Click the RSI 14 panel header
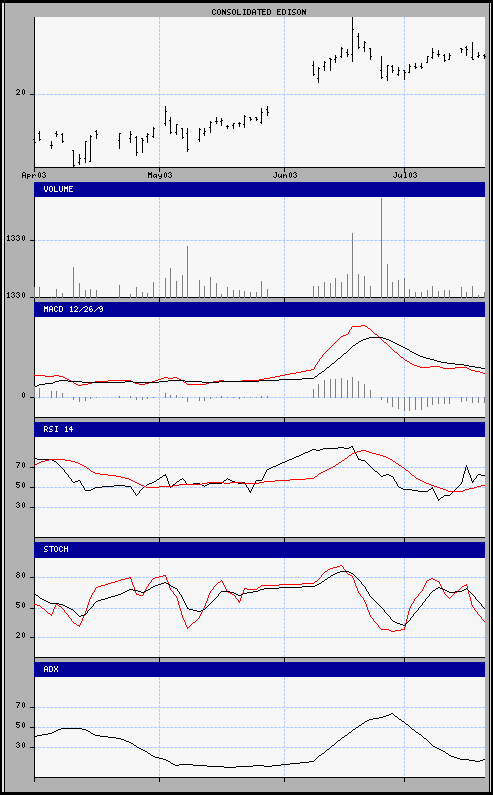493x795 pixels. (x=260, y=429)
